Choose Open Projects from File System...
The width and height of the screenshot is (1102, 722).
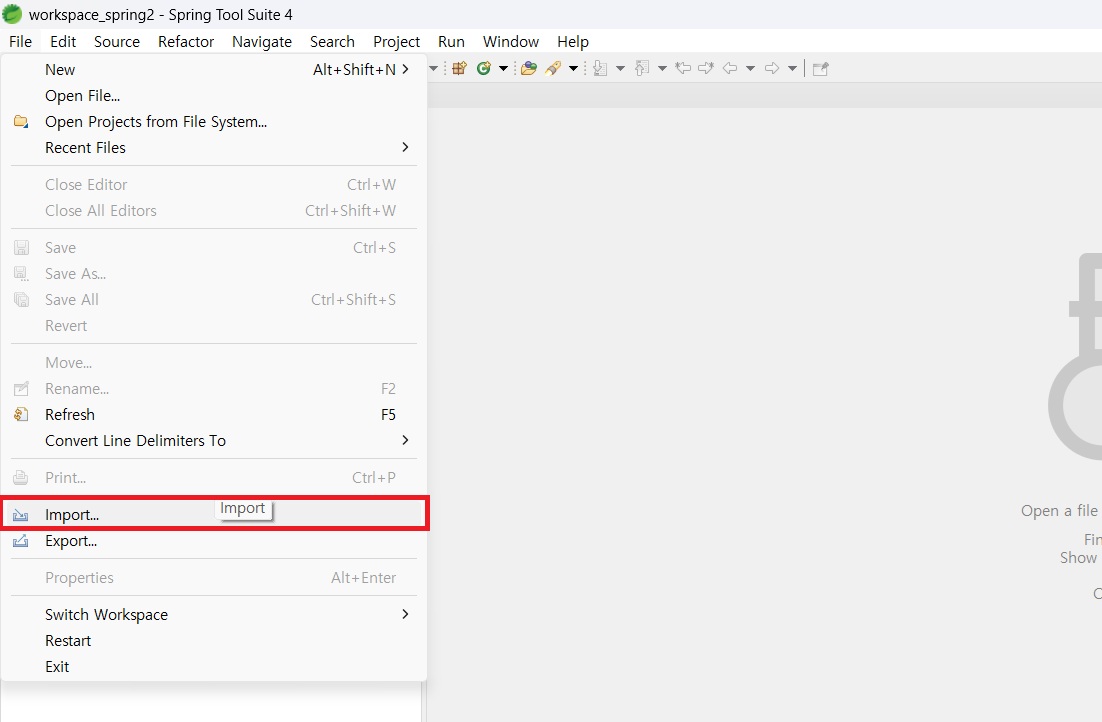click(214, 122)
